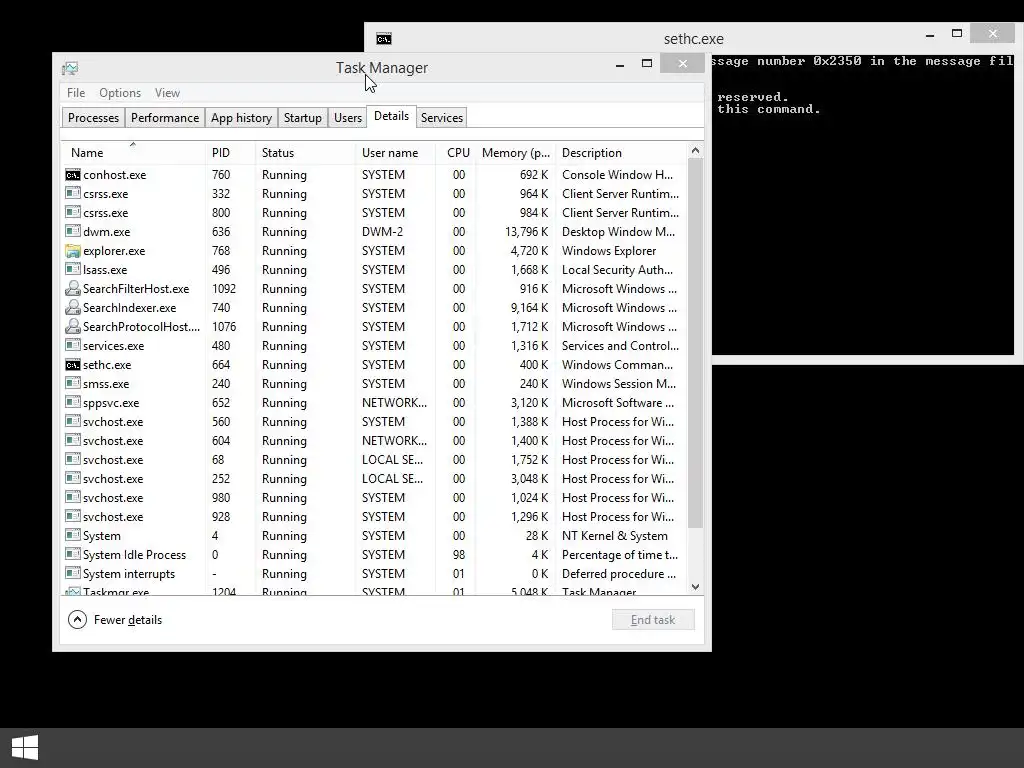Viewport: 1024px width, 768px height.
Task: Click the sethc.exe window title bar icon
Action: [x=384, y=39]
